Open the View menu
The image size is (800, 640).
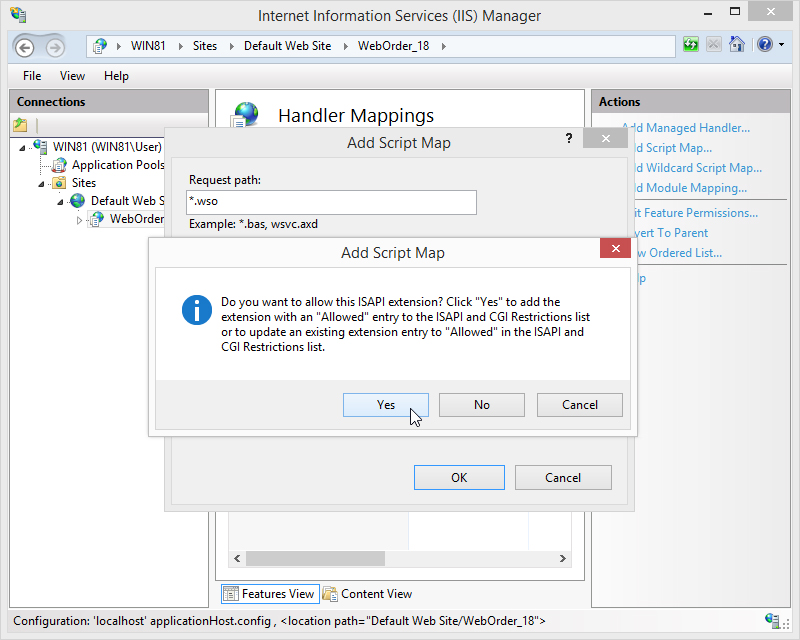72,76
